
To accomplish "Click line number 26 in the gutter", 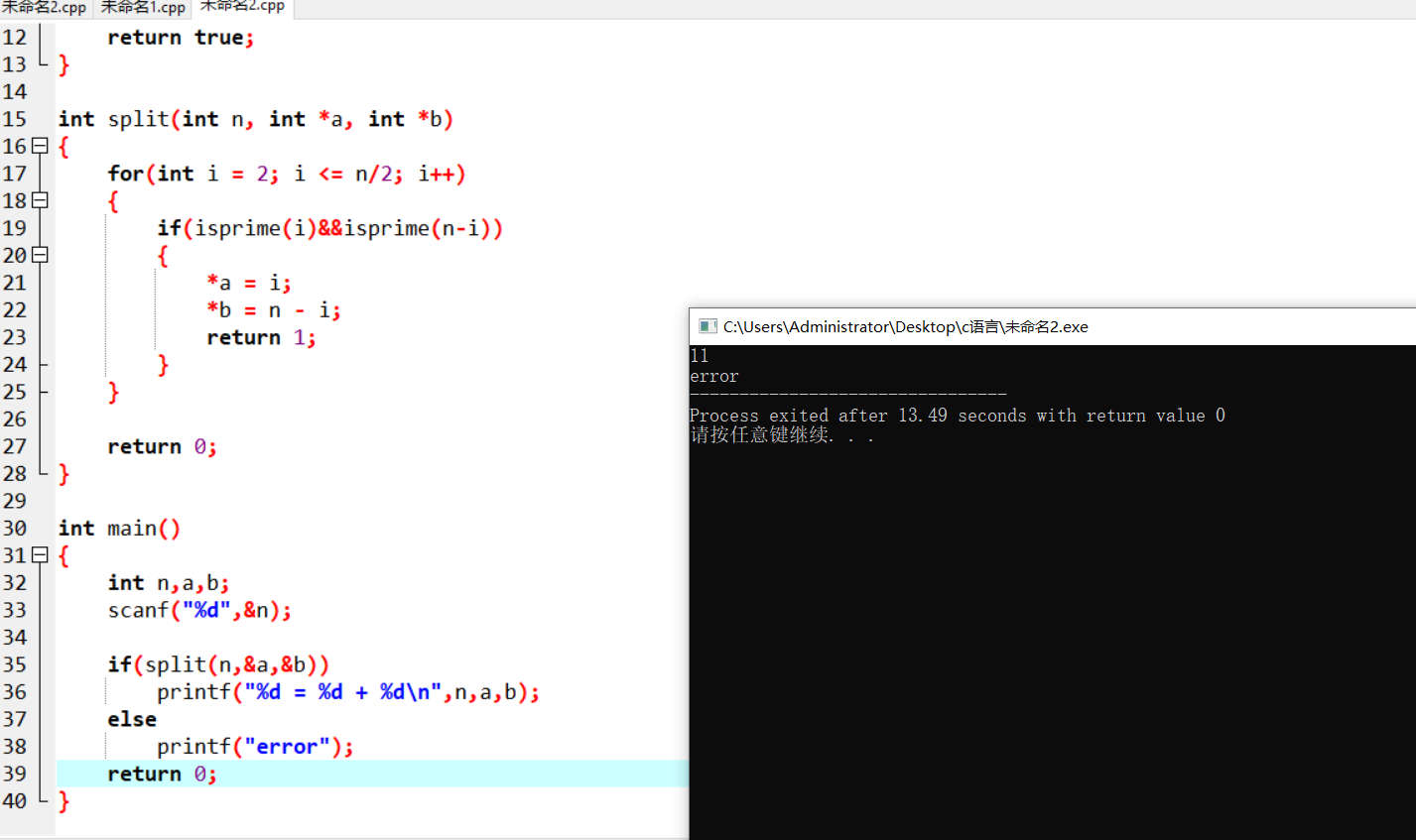I will 15,420.
